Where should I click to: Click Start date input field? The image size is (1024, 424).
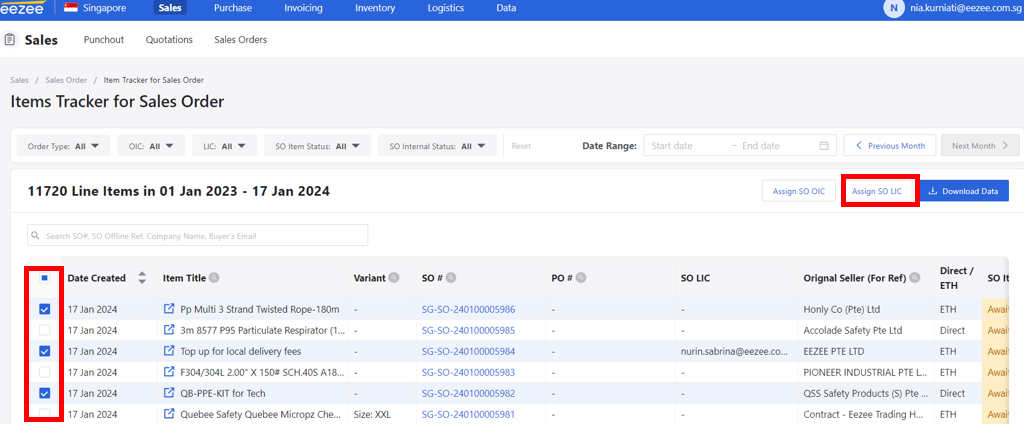tap(686, 146)
